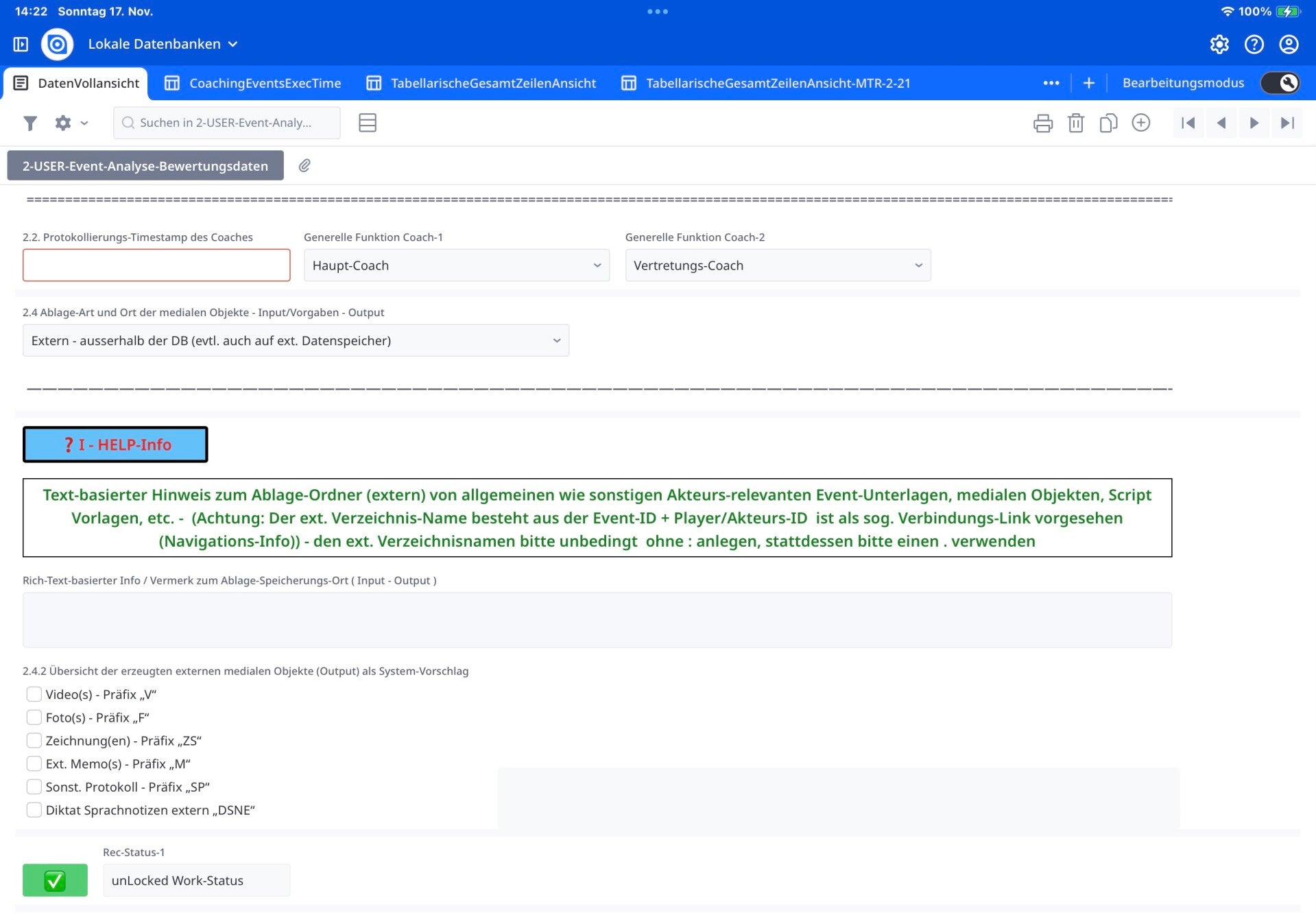This screenshot has width=1316, height=913.
Task: Go to the next record
Action: [x=1254, y=123]
